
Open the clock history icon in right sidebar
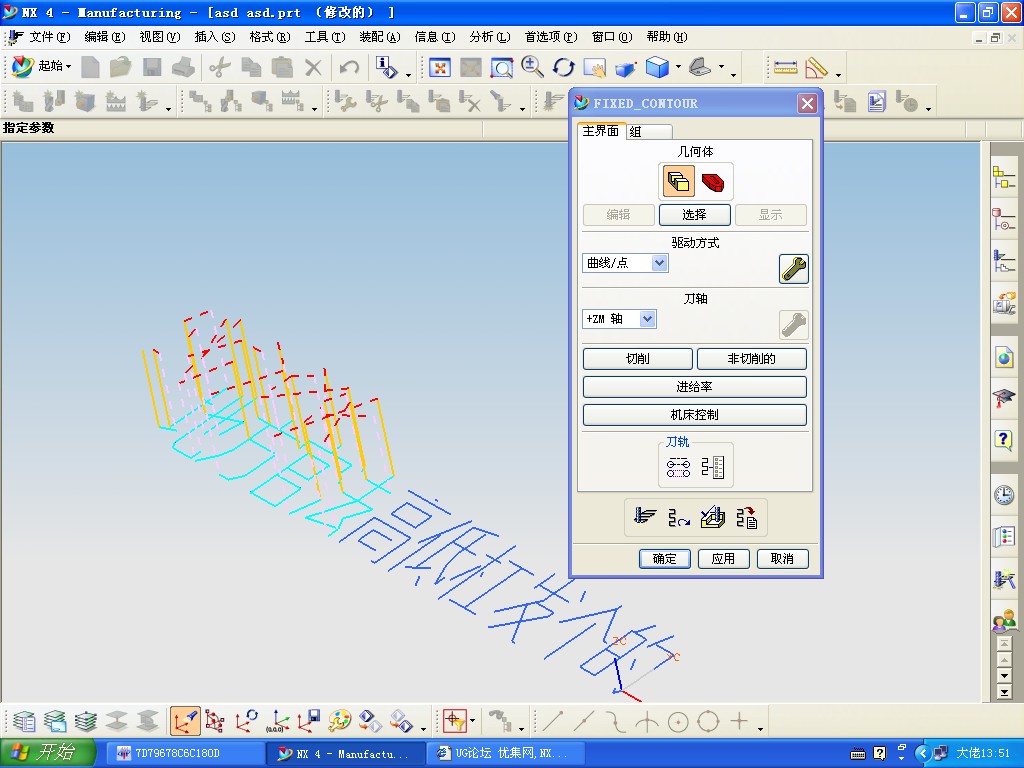pyautogui.click(x=1004, y=494)
